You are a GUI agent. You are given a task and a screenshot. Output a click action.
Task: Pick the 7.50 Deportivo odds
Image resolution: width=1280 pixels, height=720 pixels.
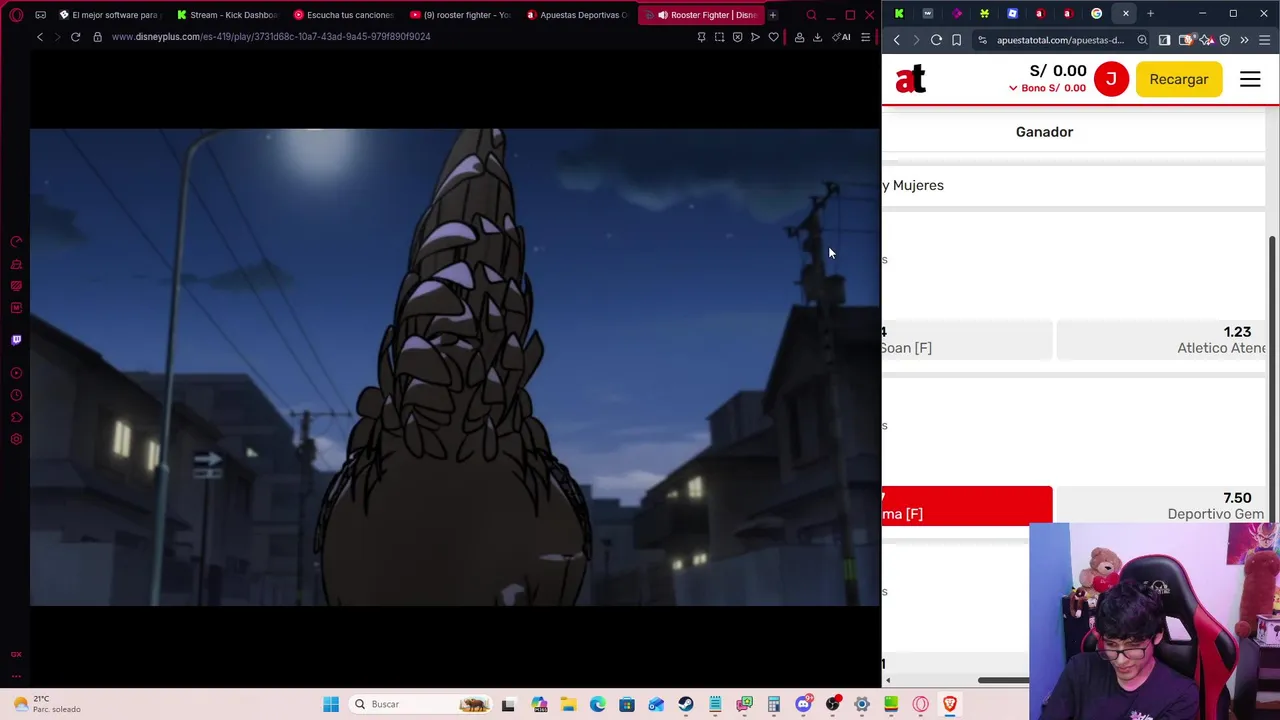(x=1161, y=506)
